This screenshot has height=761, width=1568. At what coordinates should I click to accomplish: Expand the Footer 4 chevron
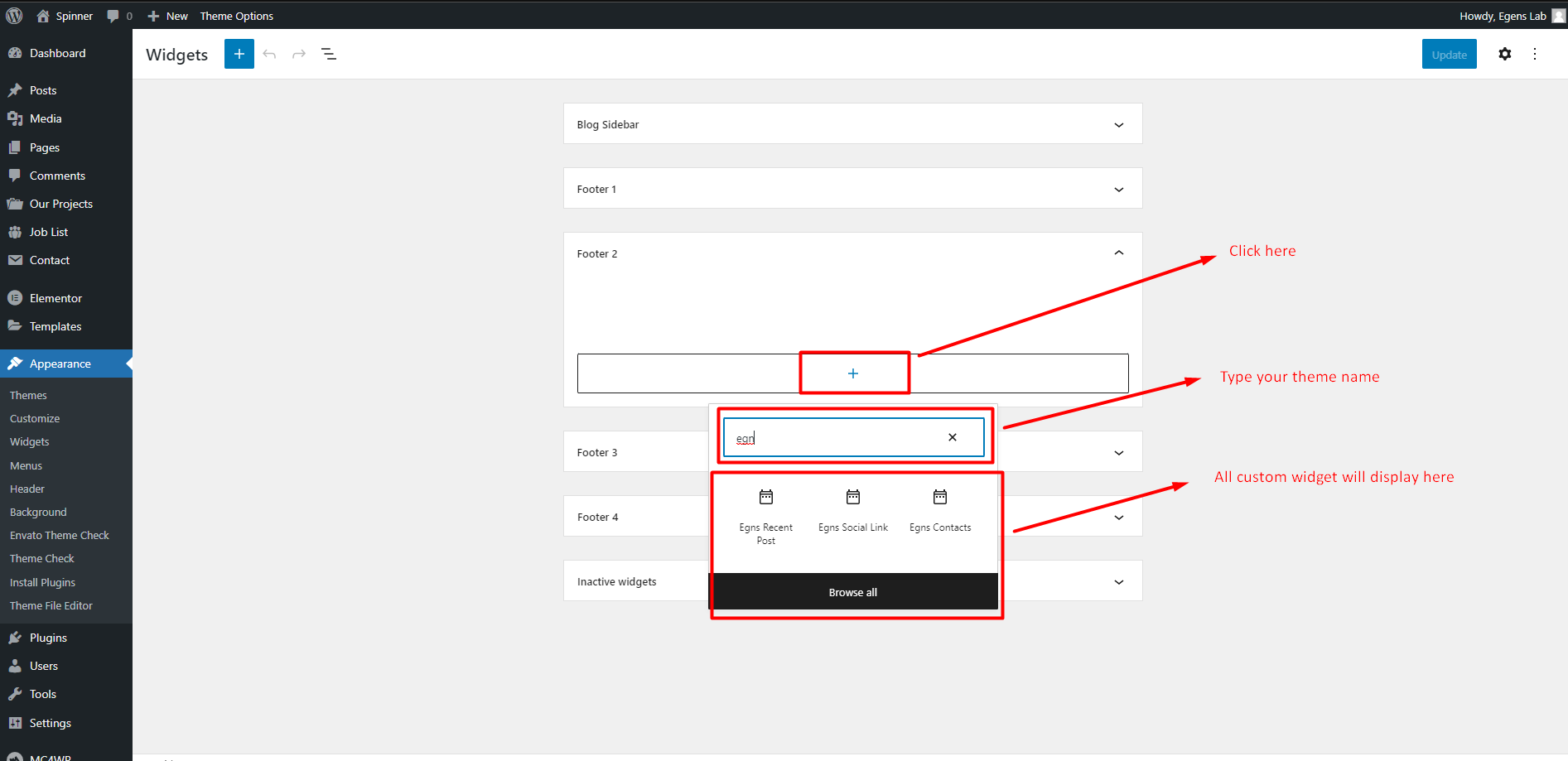coord(1119,518)
